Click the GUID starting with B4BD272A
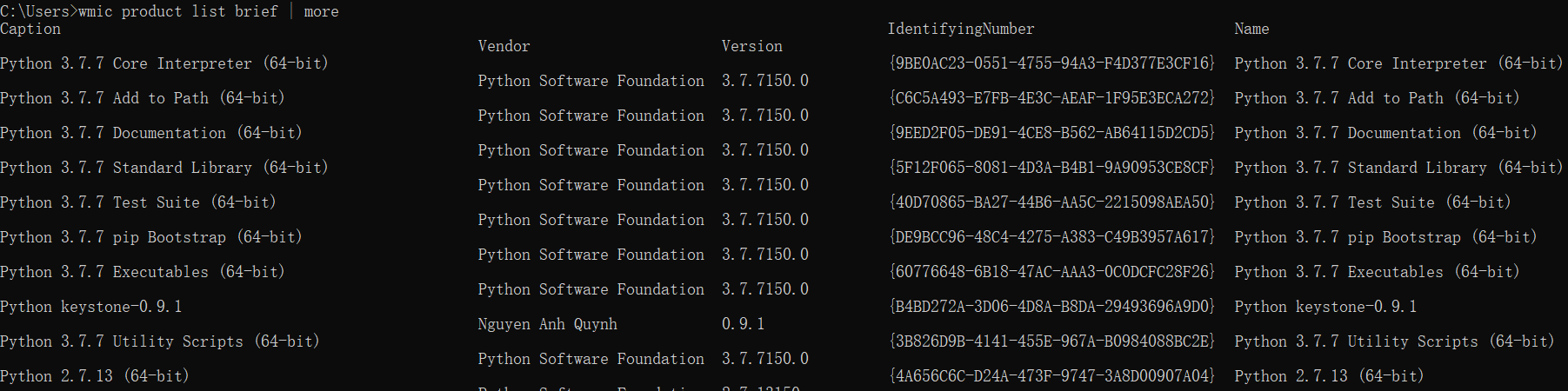The image size is (1568, 391). 1051,307
